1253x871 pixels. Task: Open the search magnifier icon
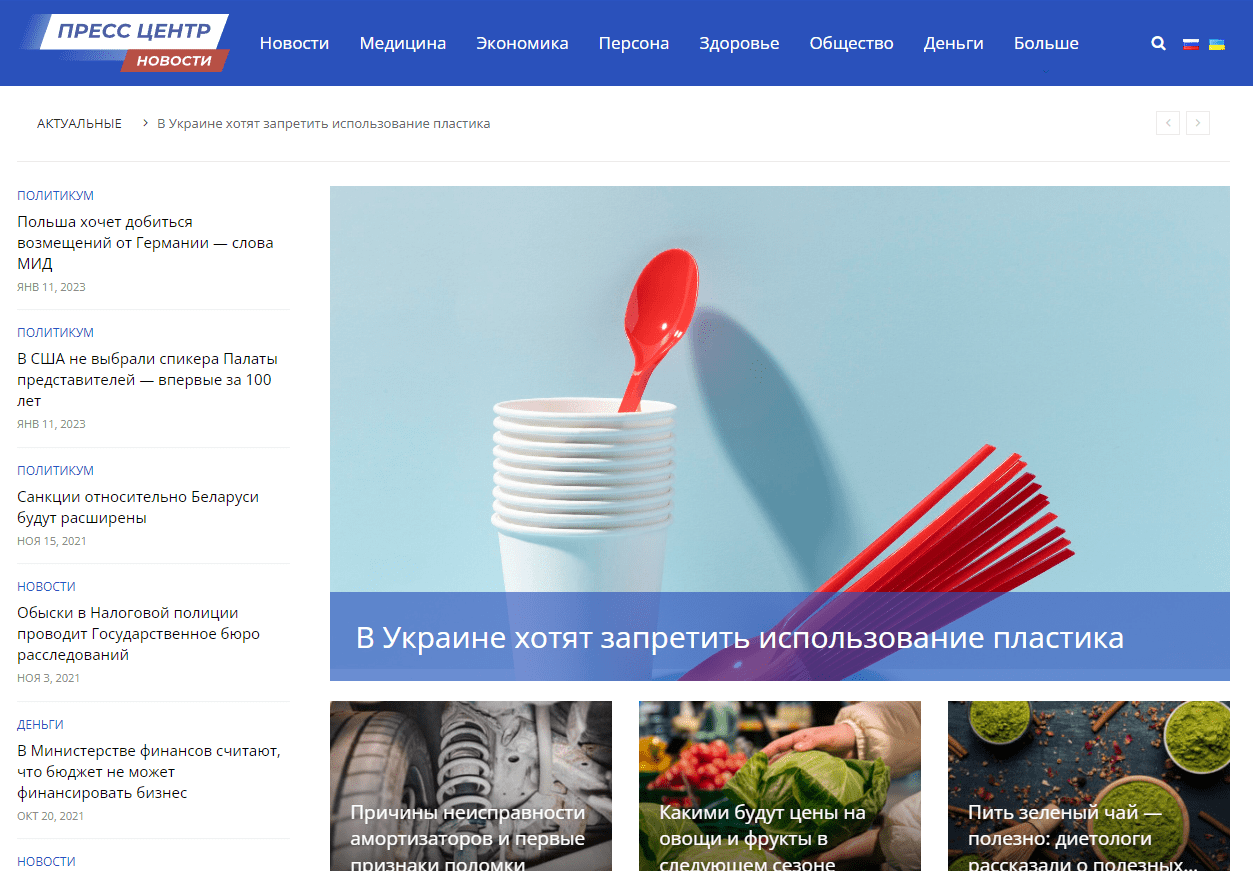coord(1158,44)
